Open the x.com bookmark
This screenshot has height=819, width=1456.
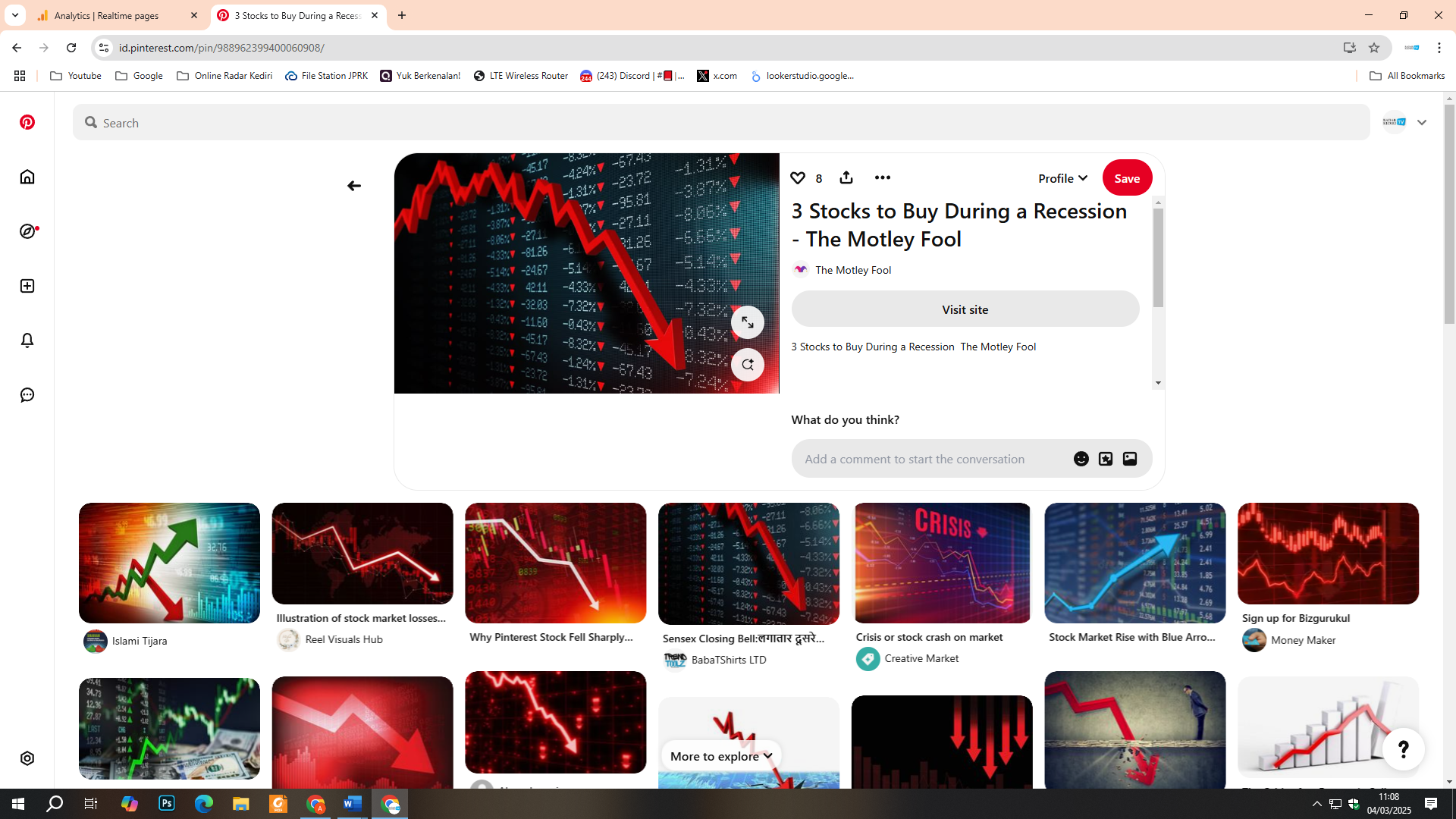coord(717,76)
